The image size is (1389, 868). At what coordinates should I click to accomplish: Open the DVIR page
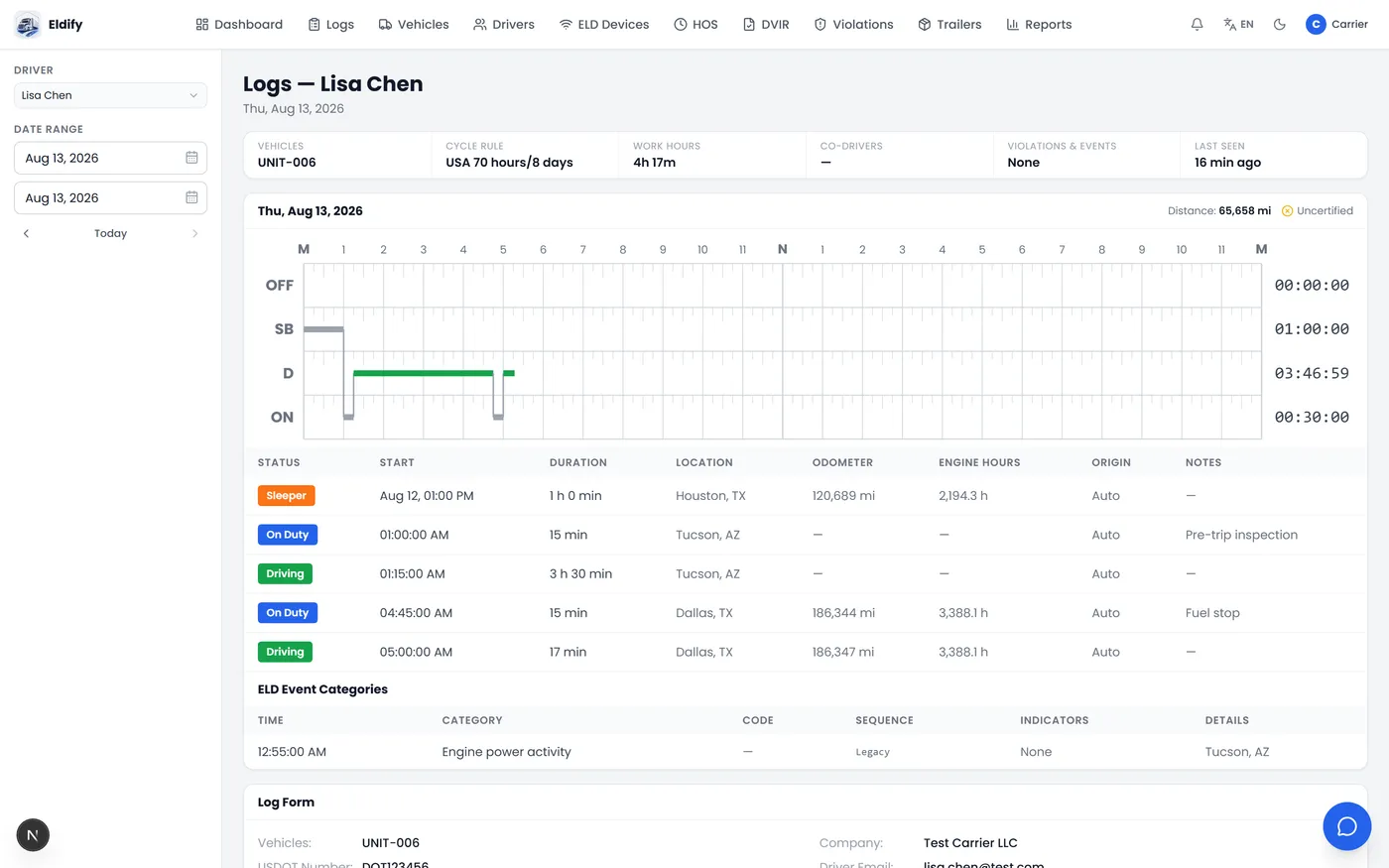click(x=766, y=24)
